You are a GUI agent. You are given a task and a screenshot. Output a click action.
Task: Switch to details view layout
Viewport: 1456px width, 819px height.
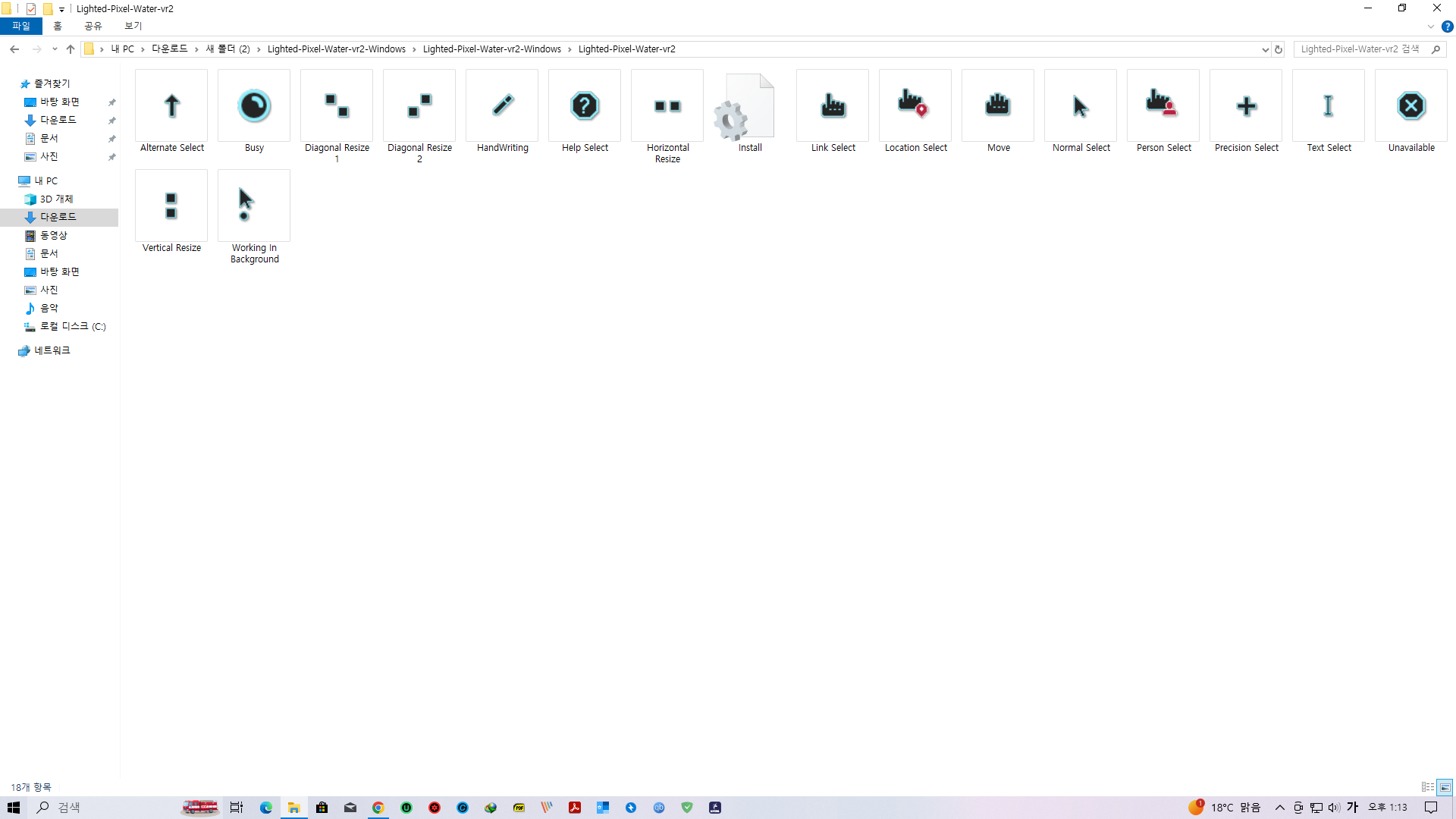[1428, 787]
